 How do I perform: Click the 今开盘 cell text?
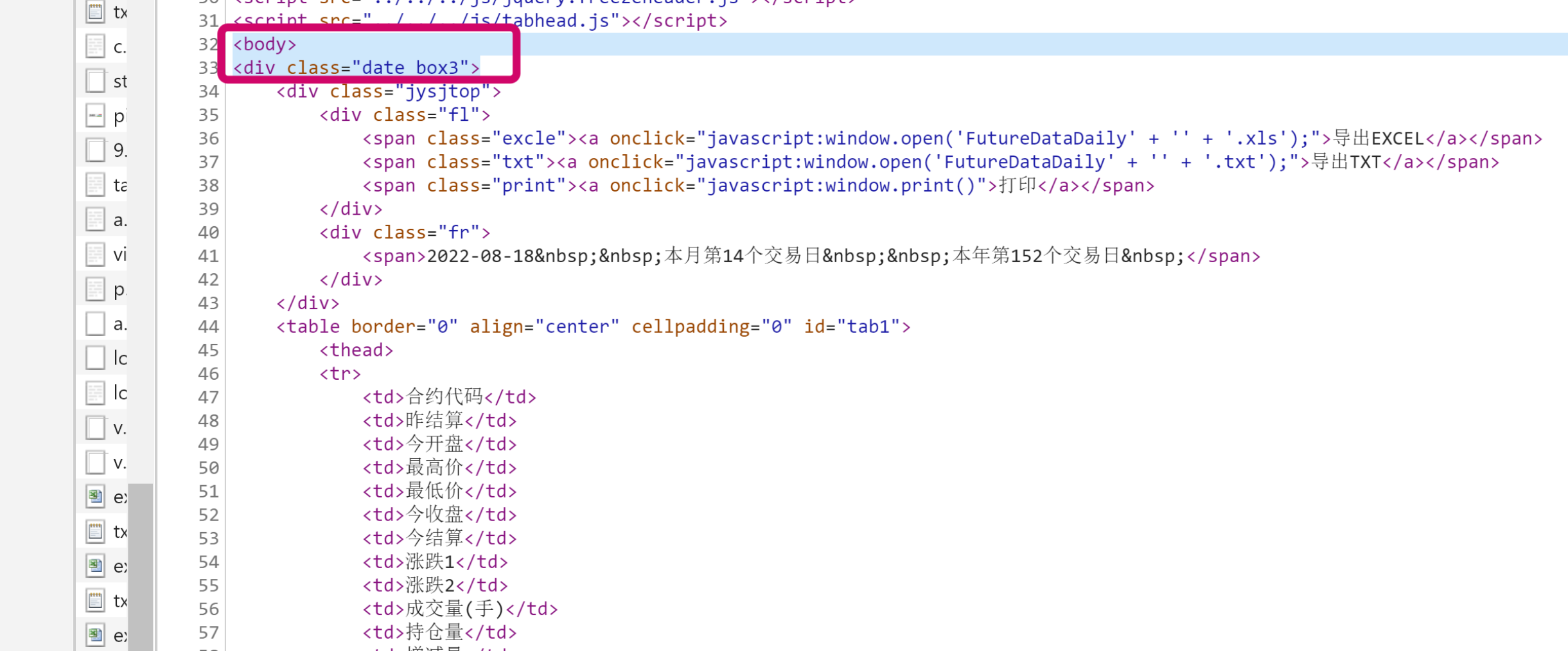click(435, 445)
